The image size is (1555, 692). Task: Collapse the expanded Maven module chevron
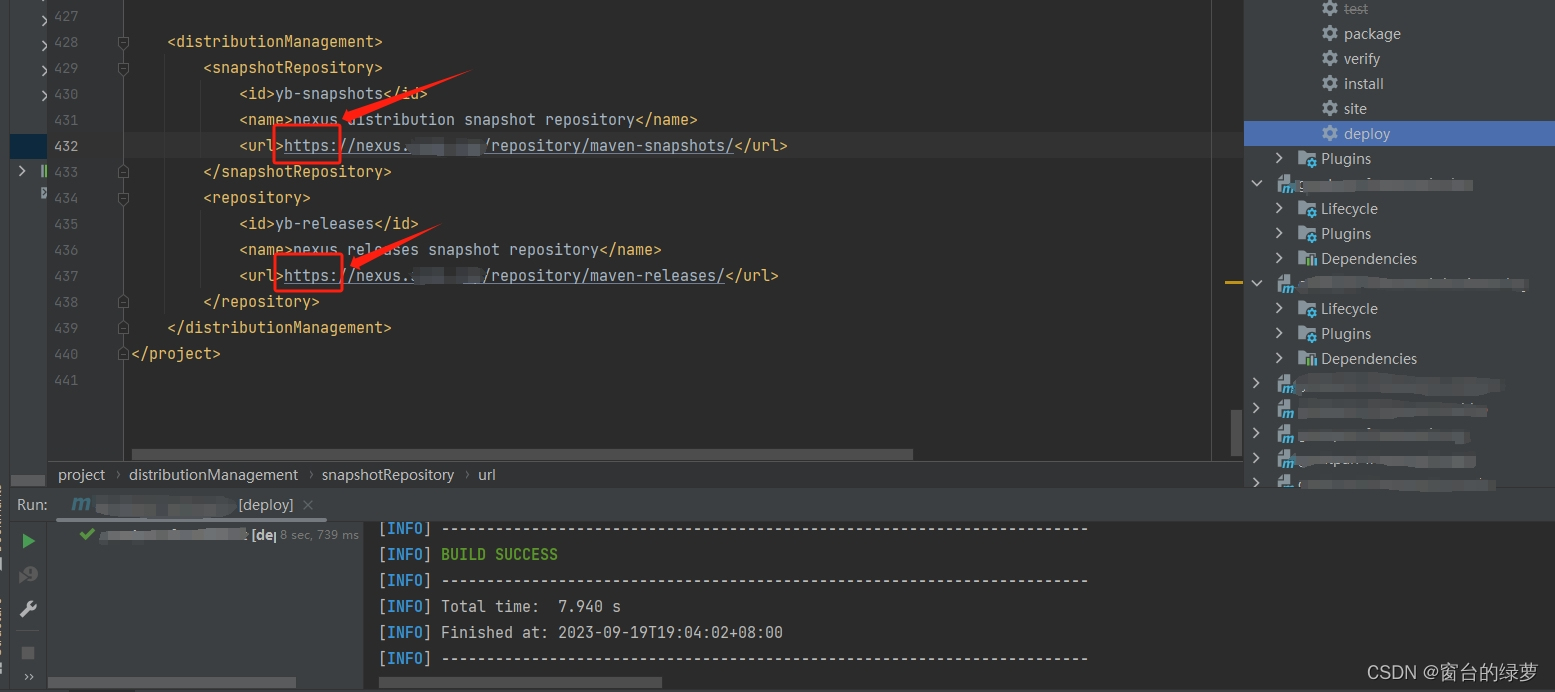(x=1257, y=183)
